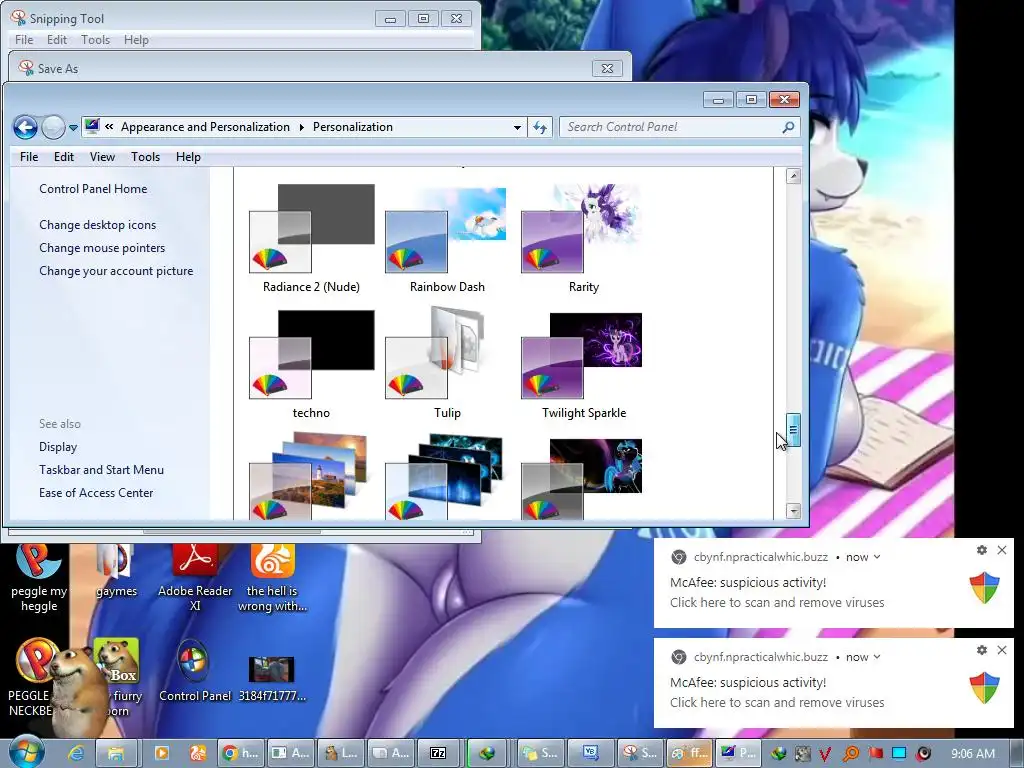Switch to Chrome taskbar button
The image size is (1024, 768).
pos(240,753)
